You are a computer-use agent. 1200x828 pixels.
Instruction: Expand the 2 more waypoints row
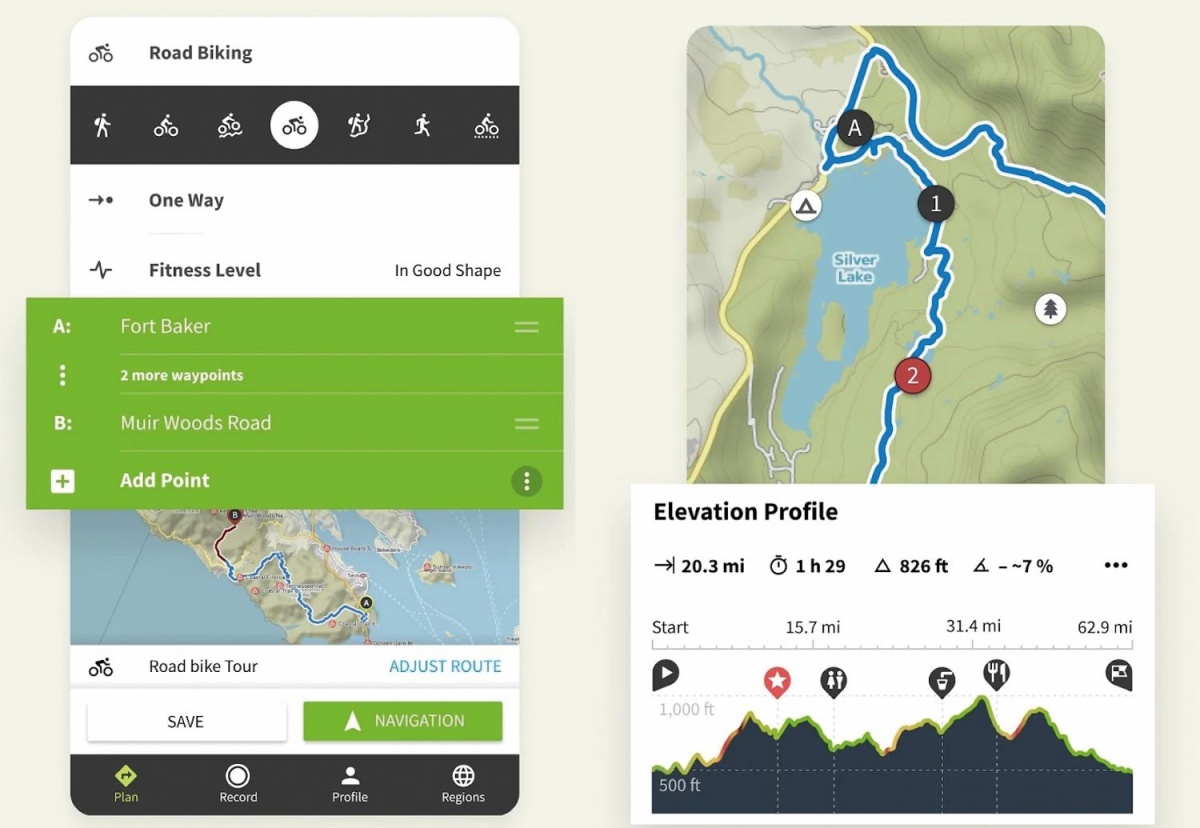coord(294,375)
